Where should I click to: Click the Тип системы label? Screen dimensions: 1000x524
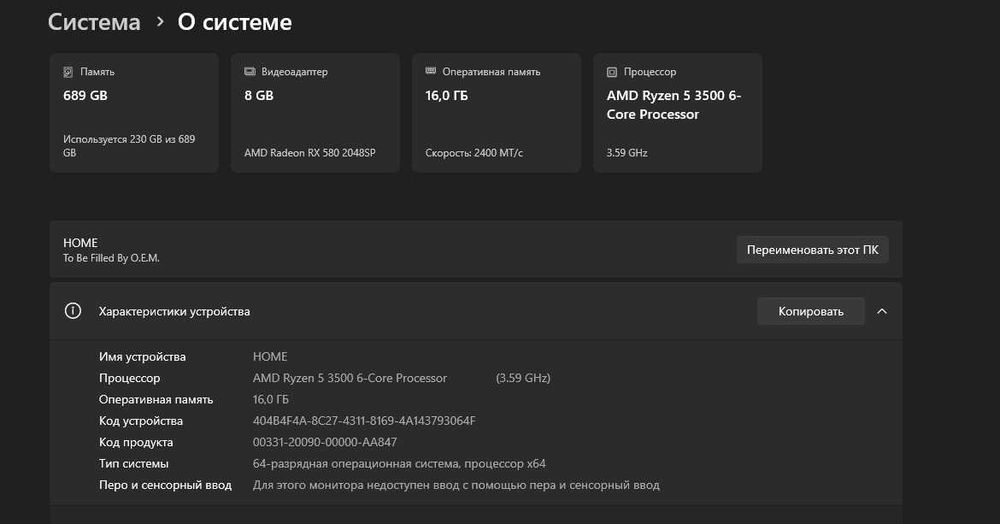point(134,464)
